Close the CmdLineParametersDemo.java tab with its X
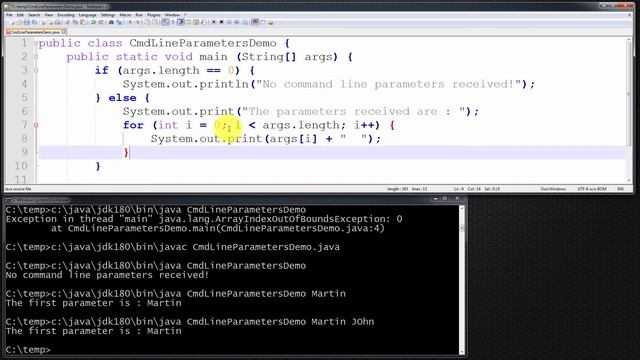Viewport: 640px width, 360px height. [x=64, y=31]
